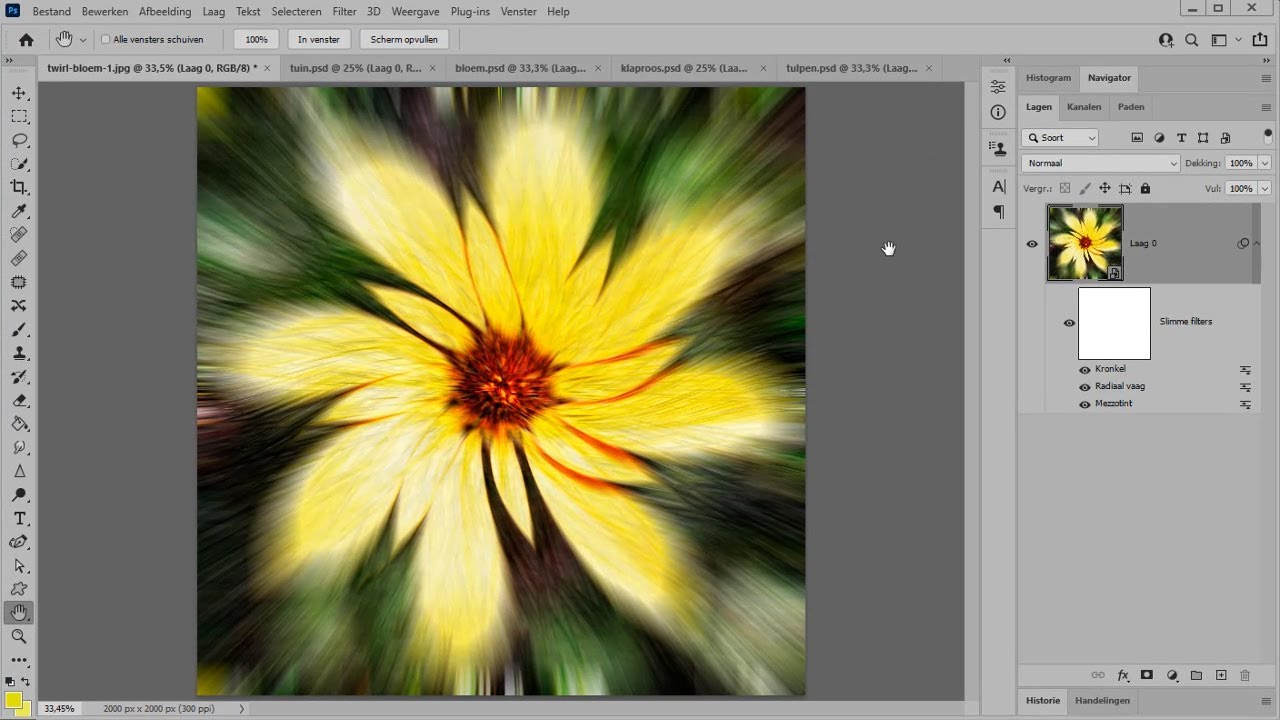
Task: Edit Kronkel filter blending options
Action: click(1246, 370)
